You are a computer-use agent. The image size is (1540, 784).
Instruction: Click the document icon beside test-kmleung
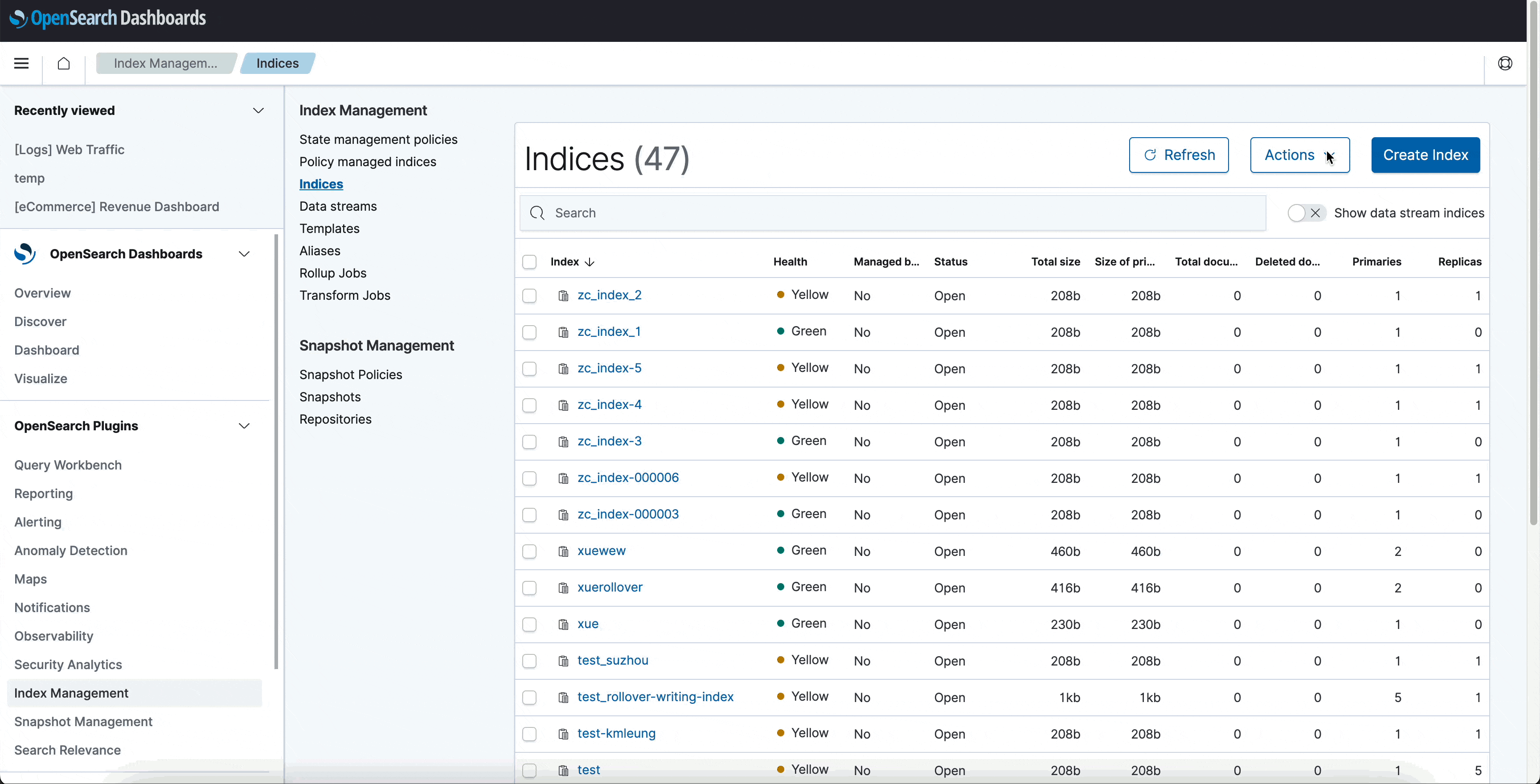[563, 734]
